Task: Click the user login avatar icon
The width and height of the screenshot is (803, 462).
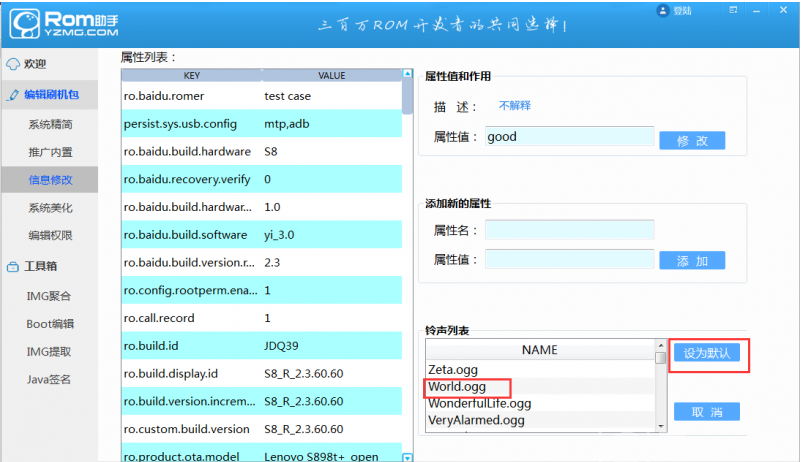Action: [x=663, y=10]
